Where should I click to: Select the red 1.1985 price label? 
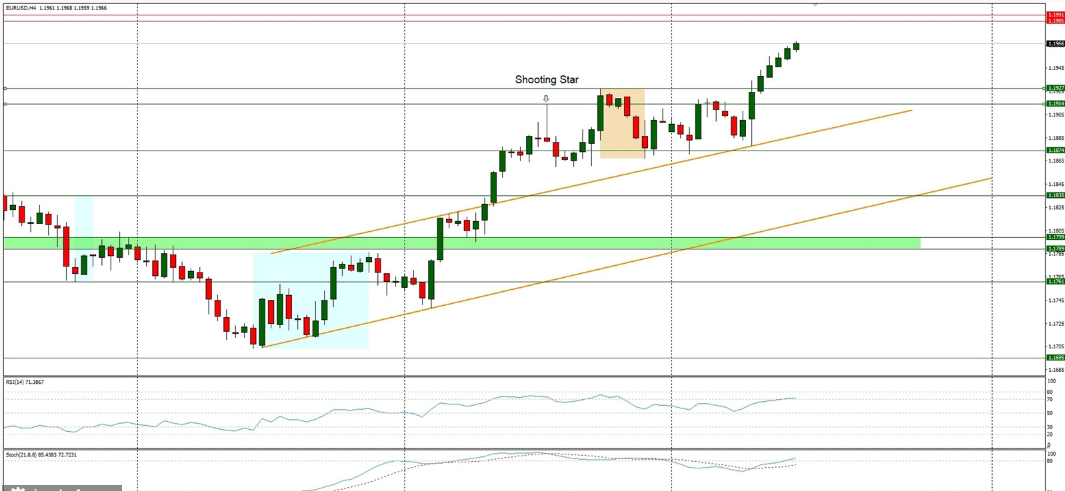tap(1055, 21)
